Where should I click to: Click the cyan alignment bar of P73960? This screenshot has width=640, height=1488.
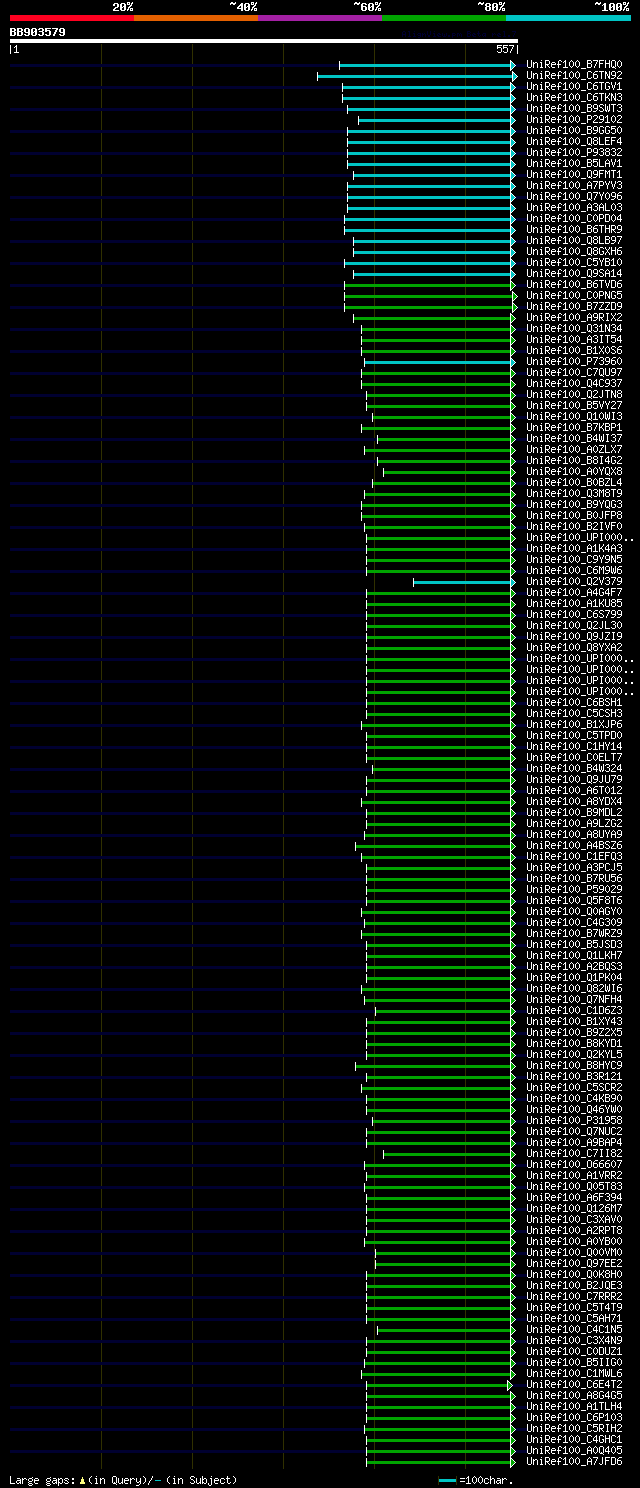coord(439,361)
